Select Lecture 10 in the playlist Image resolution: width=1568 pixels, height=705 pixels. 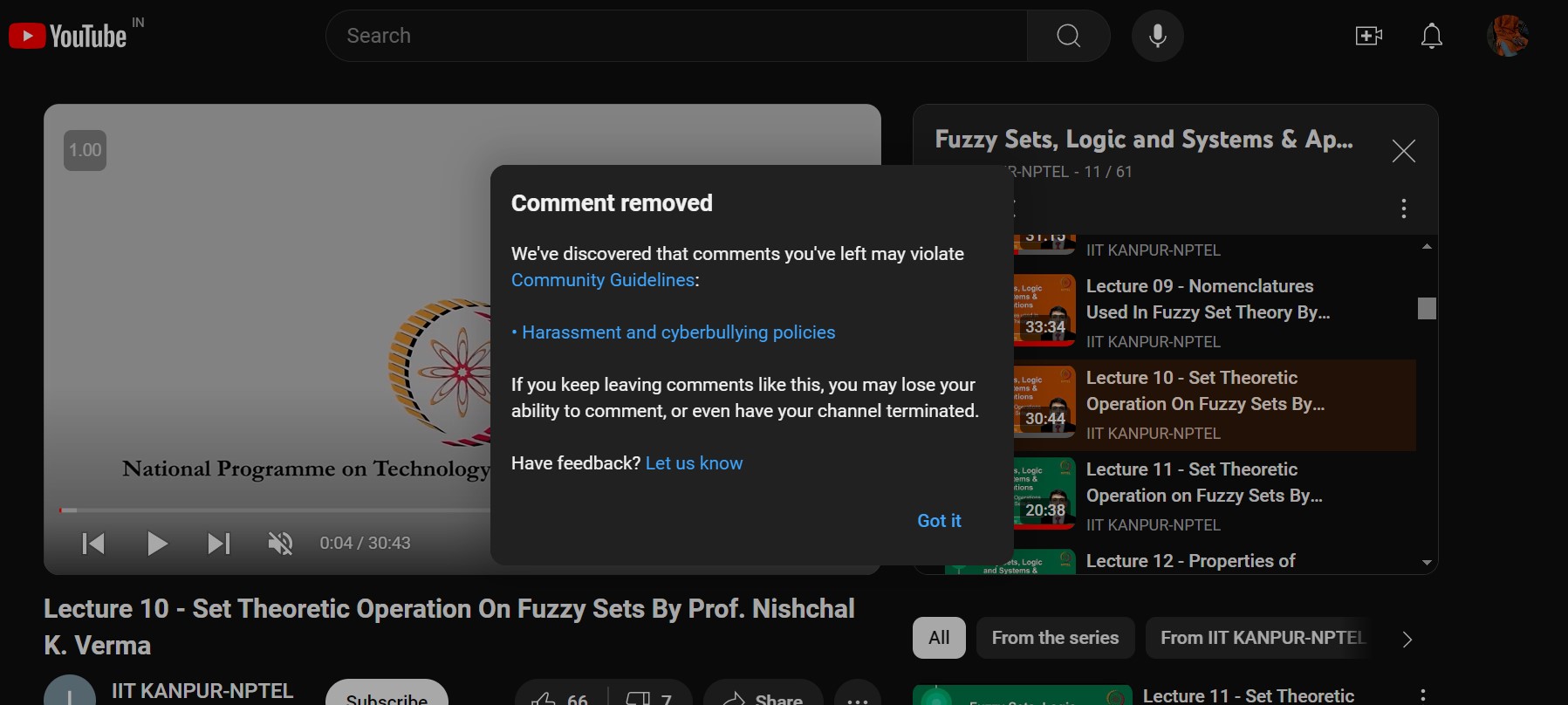point(1206,391)
